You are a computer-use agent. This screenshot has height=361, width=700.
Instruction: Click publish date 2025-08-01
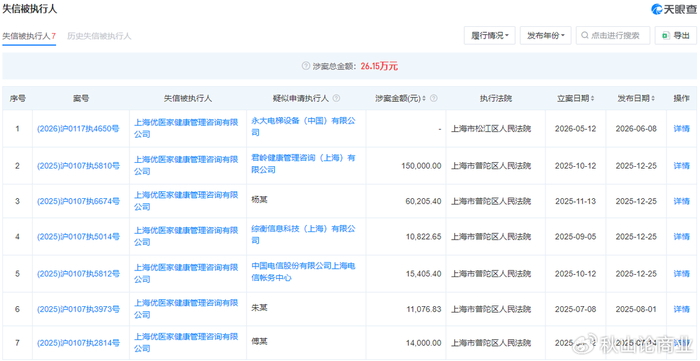click(x=637, y=309)
